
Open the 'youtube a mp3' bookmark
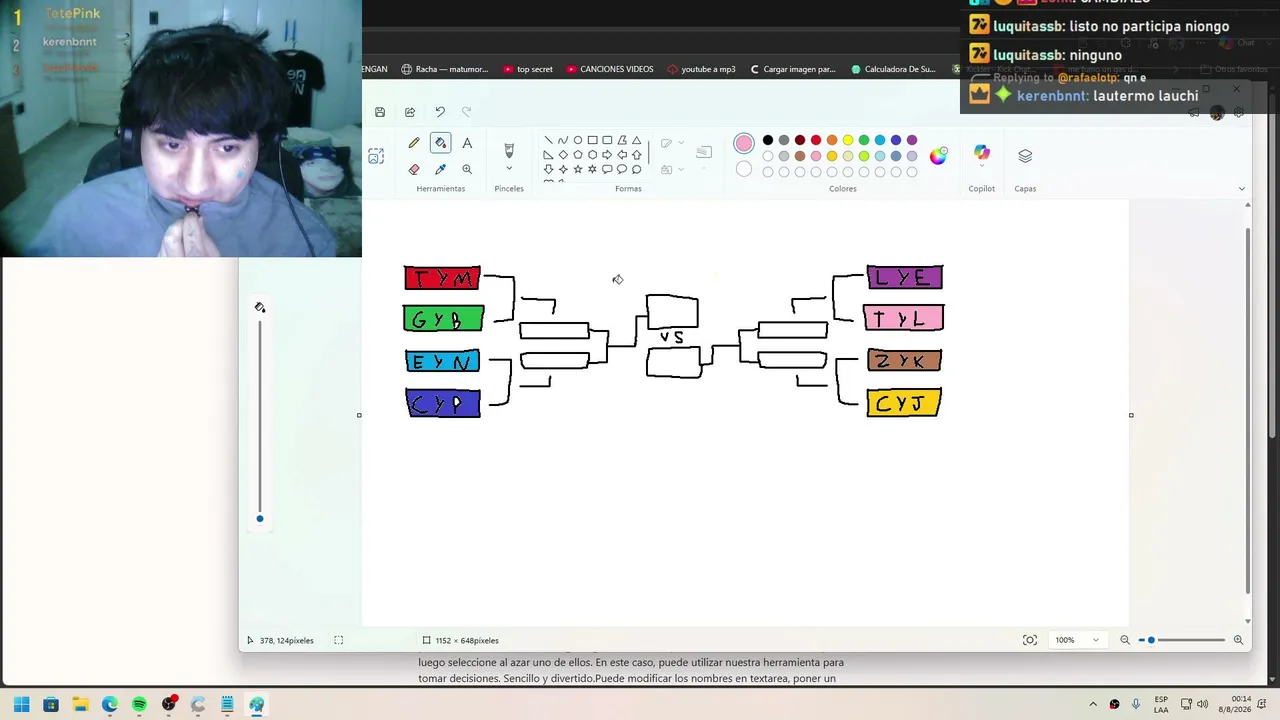pos(701,69)
